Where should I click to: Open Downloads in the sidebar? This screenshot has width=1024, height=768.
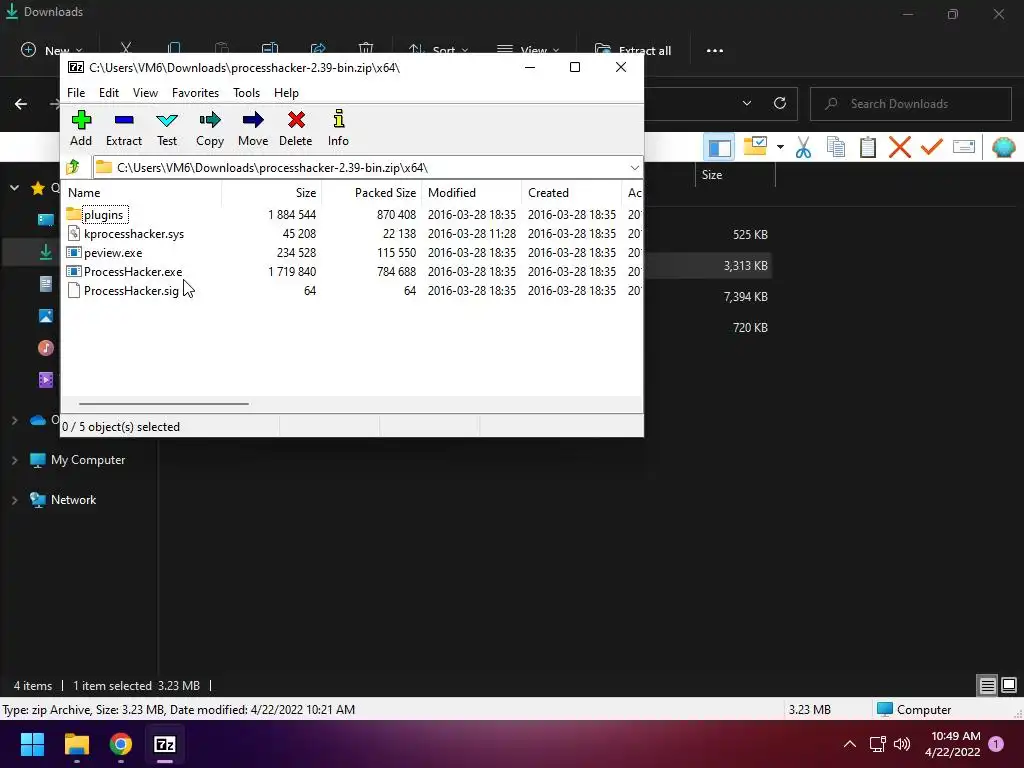pyautogui.click(x=46, y=252)
